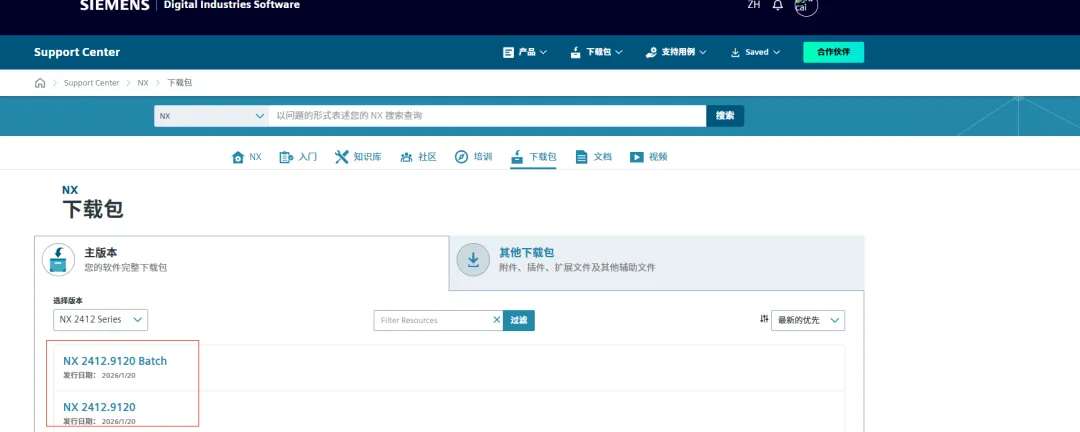
Task: Open the 社区 tab
Action: [x=418, y=157]
